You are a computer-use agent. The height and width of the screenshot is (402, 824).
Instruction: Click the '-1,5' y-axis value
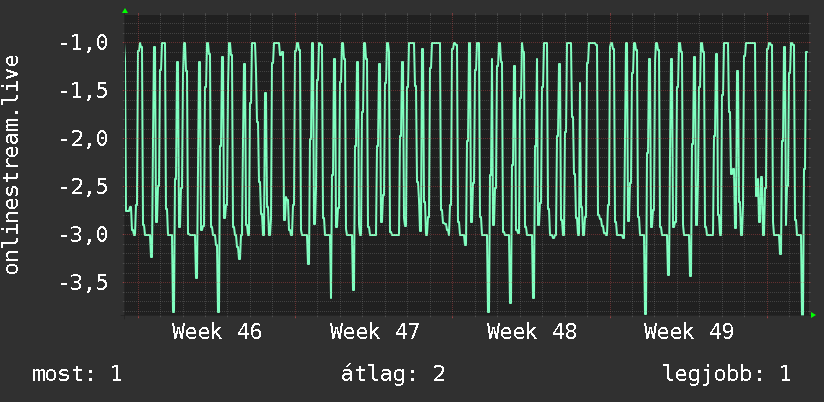click(84, 91)
